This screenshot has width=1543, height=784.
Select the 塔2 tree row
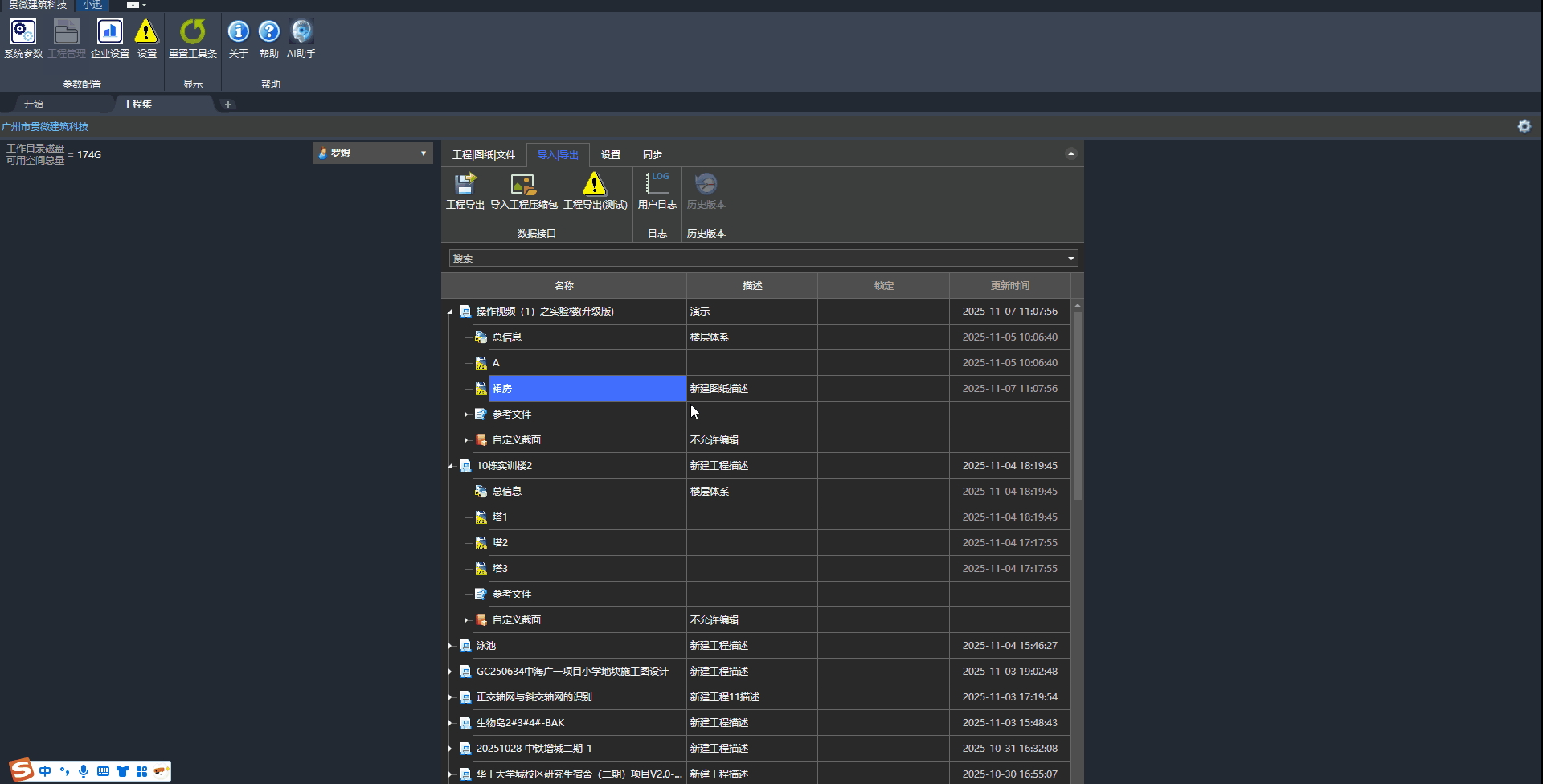point(500,543)
